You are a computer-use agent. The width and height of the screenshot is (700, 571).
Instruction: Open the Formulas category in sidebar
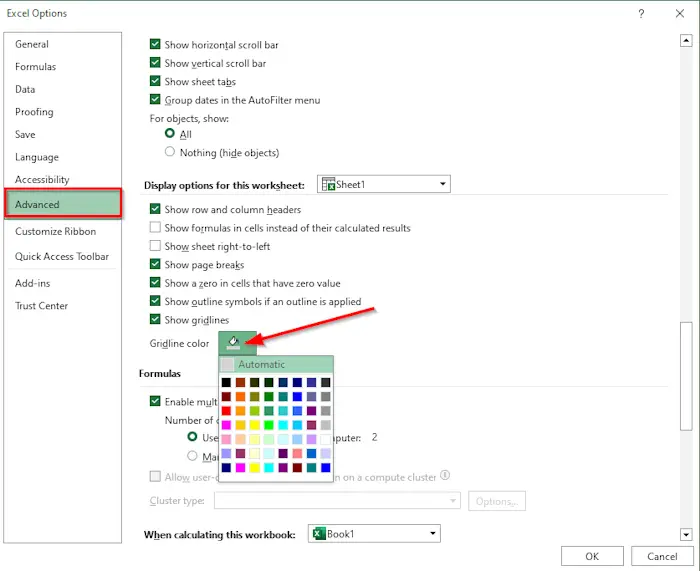(x=36, y=67)
